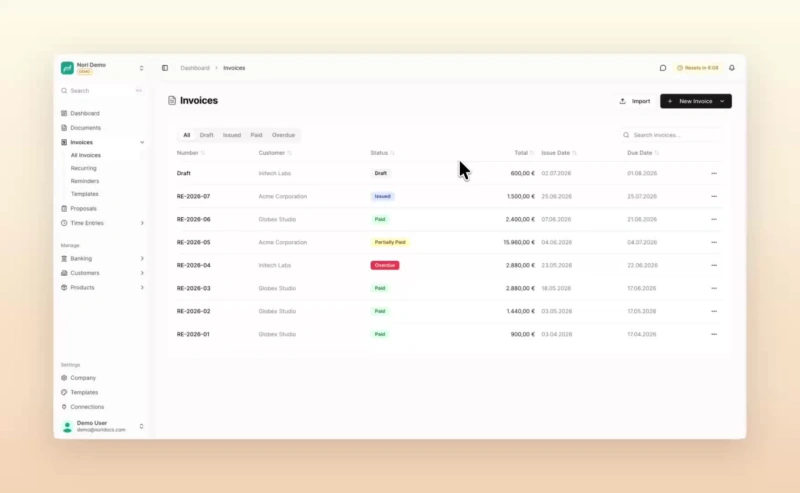Click the Nori Demo logo icon
This screenshot has height=493, width=800.
(x=67, y=68)
